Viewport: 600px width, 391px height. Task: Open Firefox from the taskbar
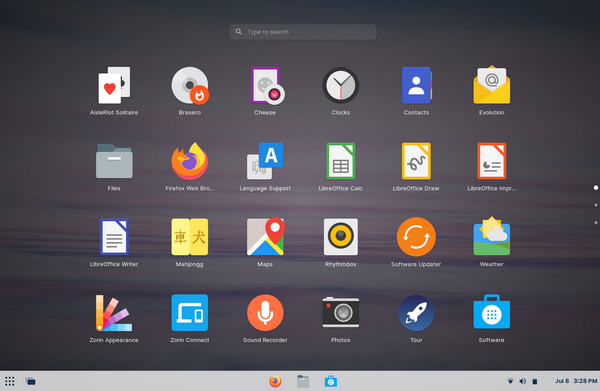tap(275, 381)
